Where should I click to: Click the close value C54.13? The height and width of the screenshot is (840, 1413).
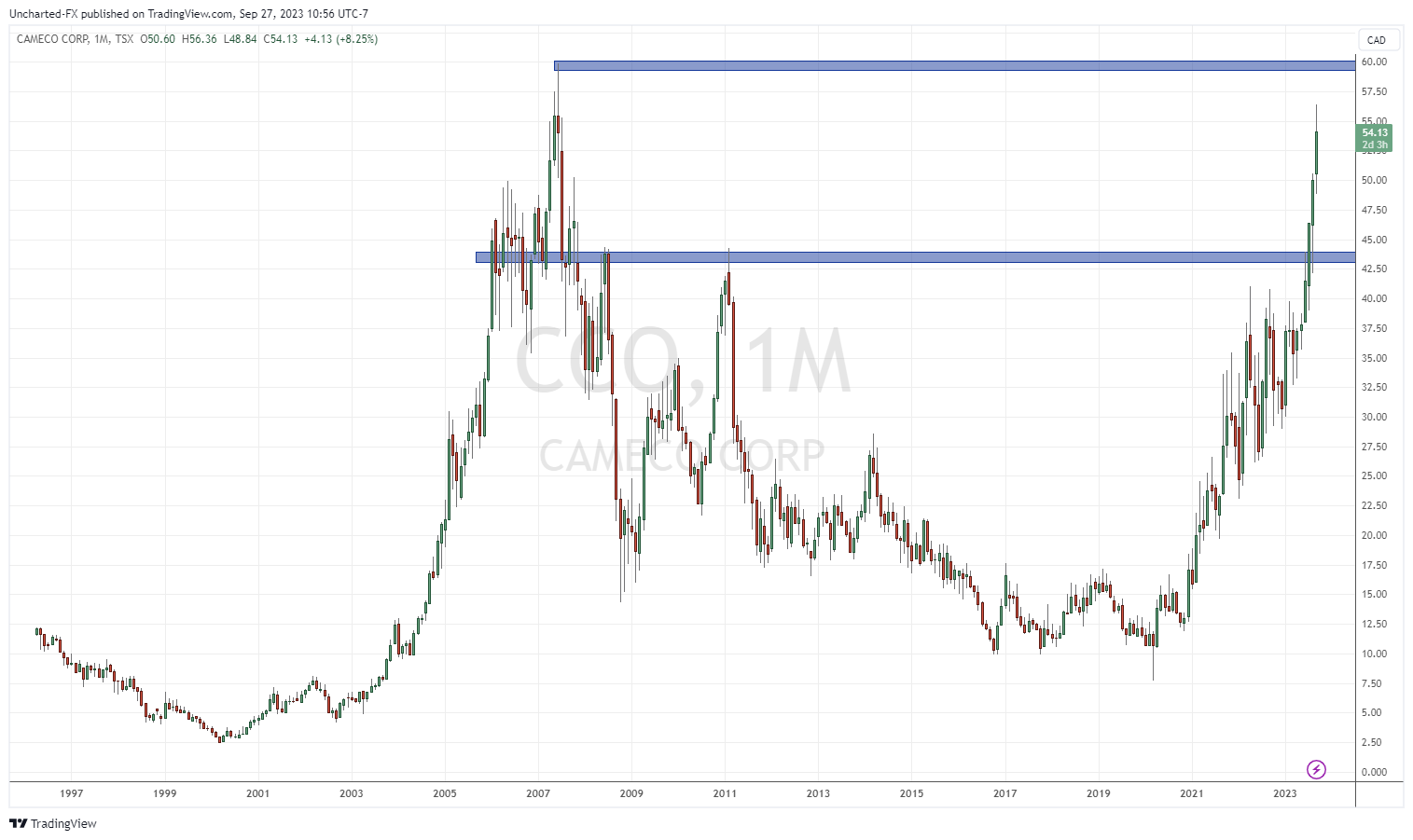coord(281,39)
